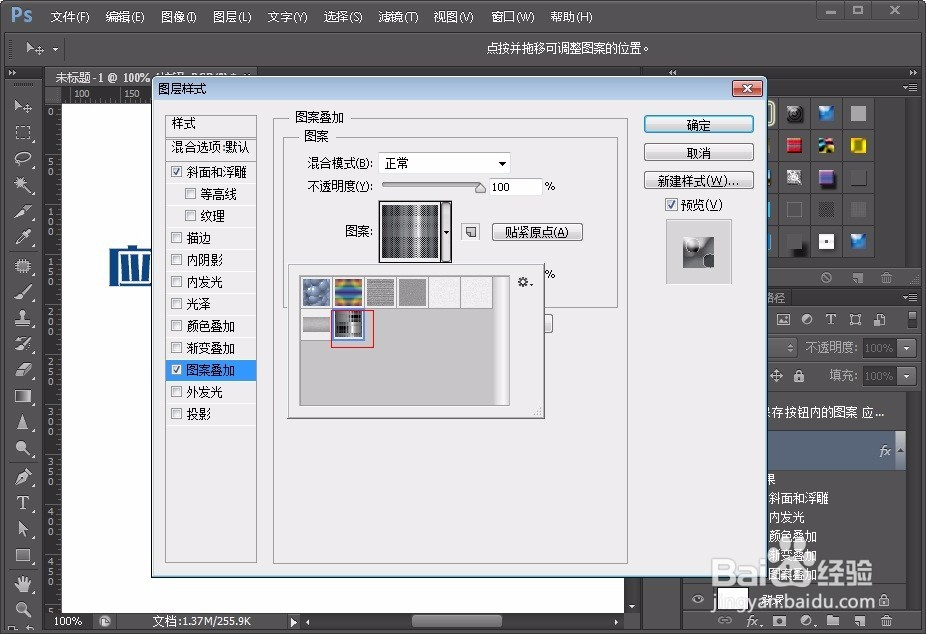Open Layers panel flyout menu
Screen dimensions: 926x634
point(910,298)
